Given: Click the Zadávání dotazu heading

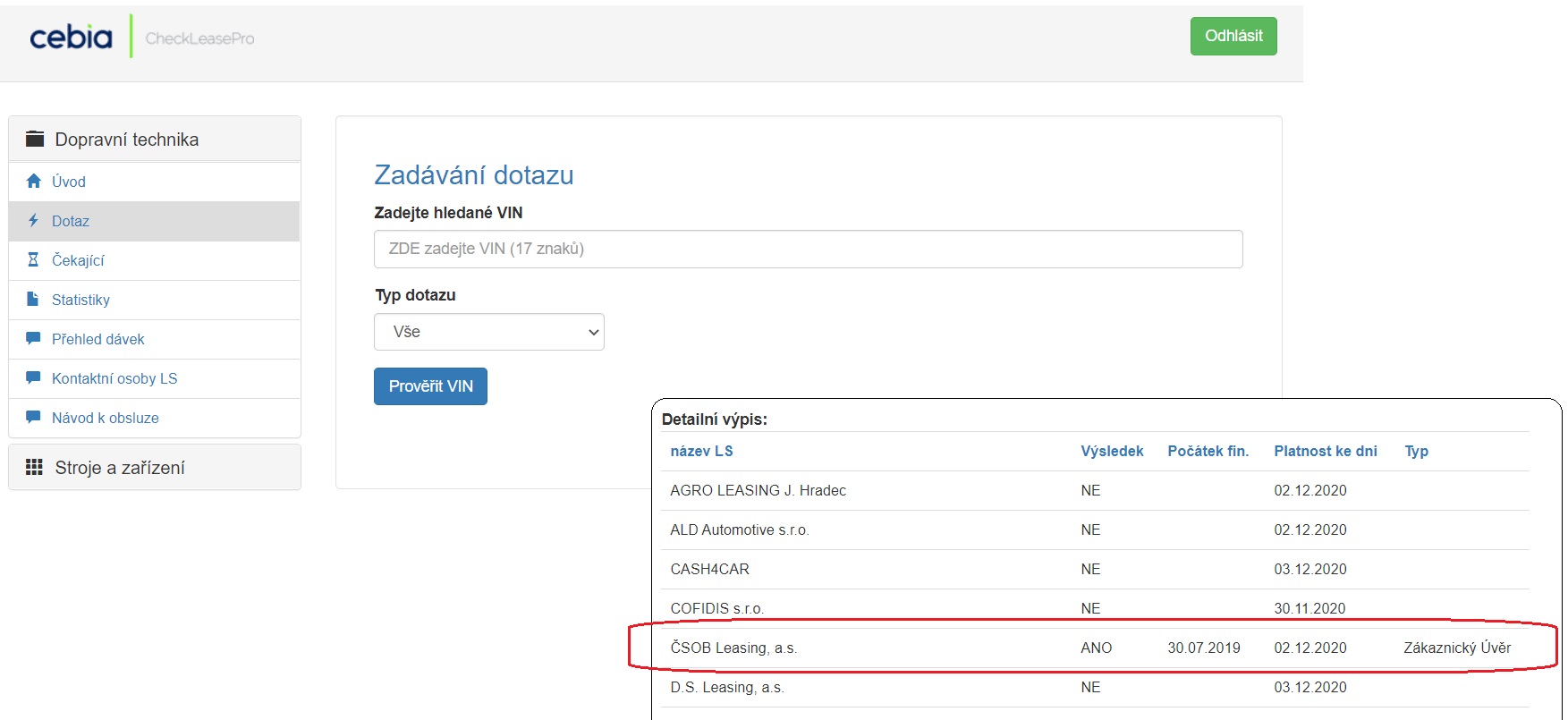Looking at the screenshot, I should click(x=473, y=174).
